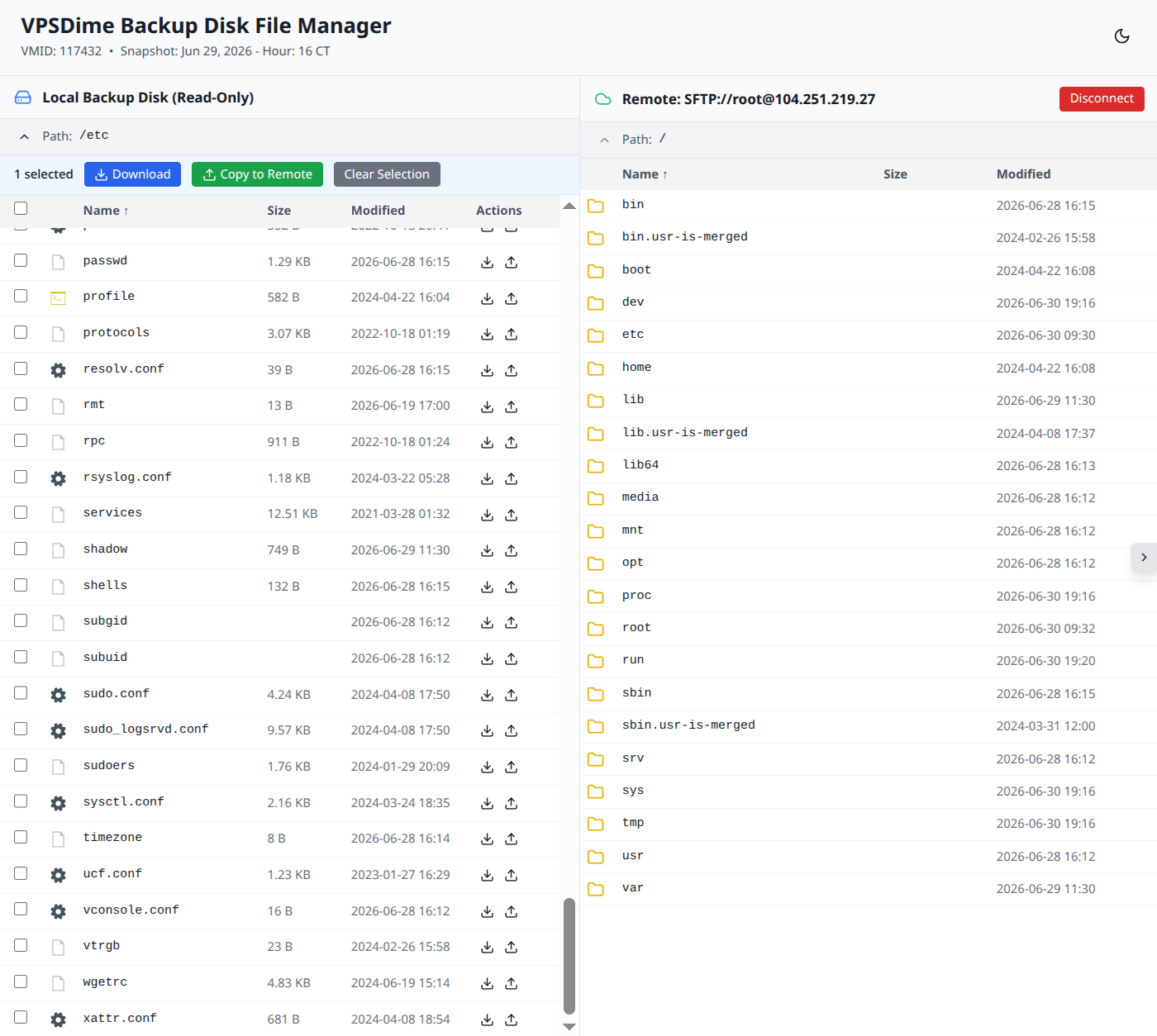This screenshot has height=1036, width=1157.
Task: Click the scrollbar up arrow
Action: pyautogui.click(x=569, y=206)
